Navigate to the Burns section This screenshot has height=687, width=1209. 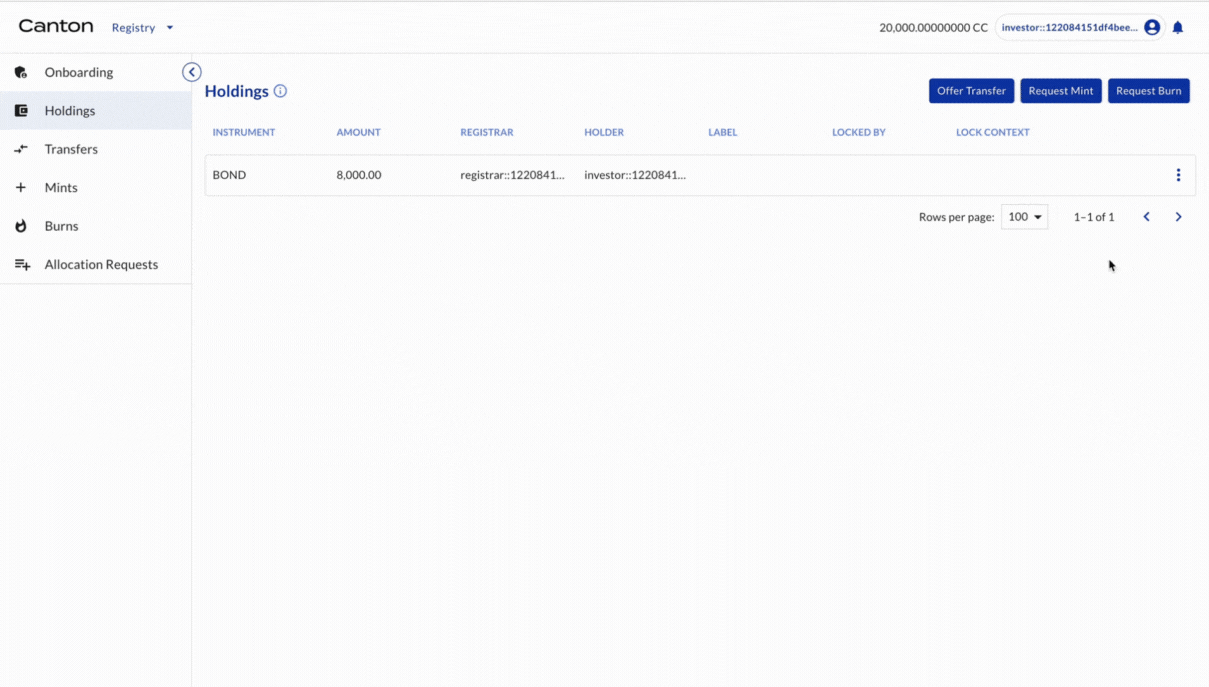click(62, 226)
